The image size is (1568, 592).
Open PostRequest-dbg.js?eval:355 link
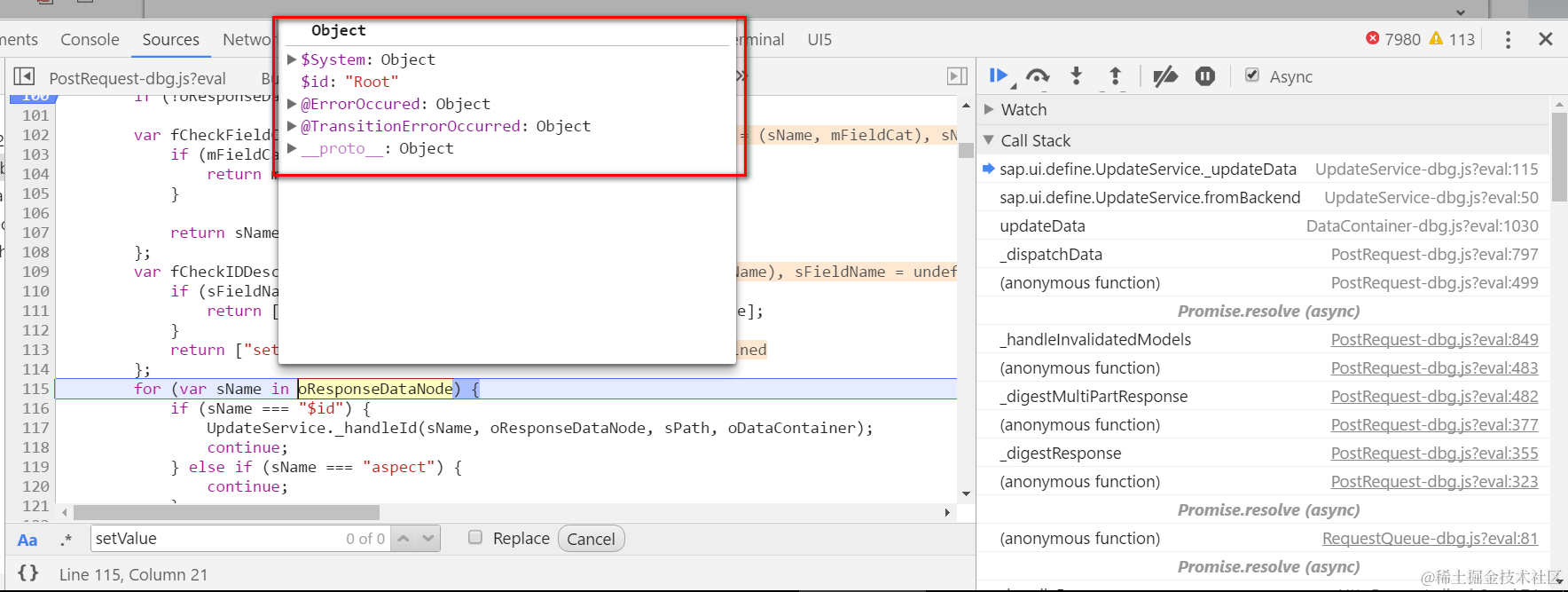tap(1434, 453)
